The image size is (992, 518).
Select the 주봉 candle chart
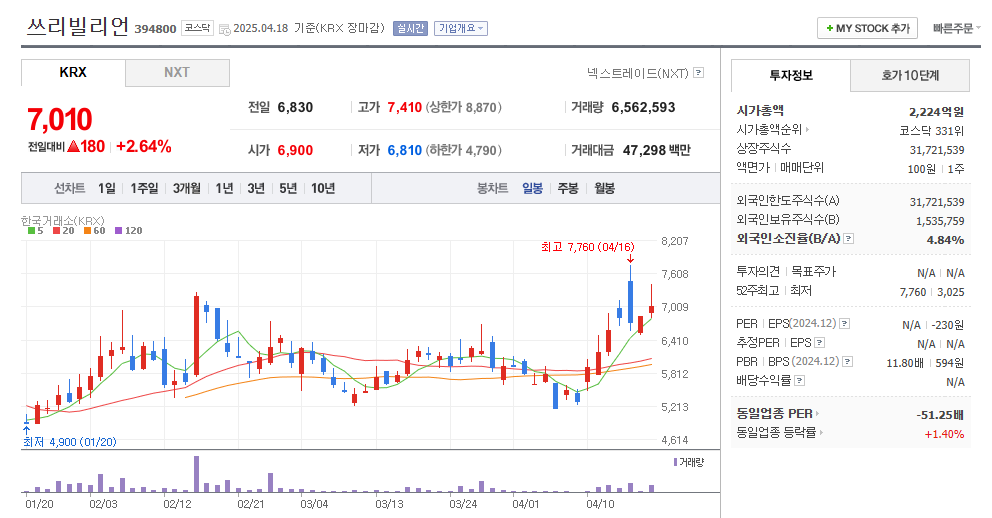click(567, 188)
